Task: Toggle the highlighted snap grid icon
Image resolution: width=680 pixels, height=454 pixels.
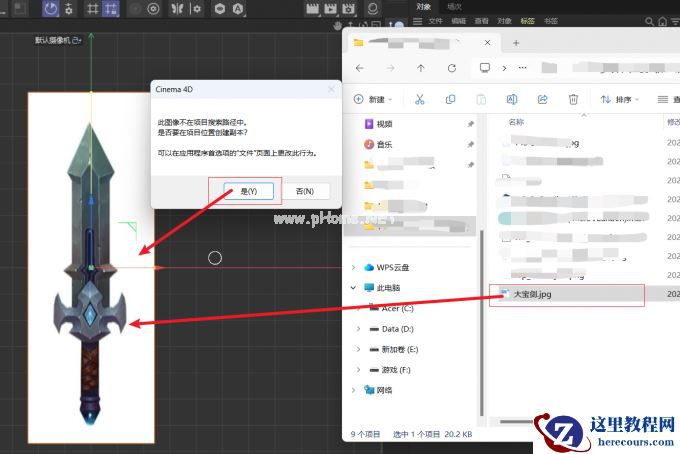Action: (111, 9)
